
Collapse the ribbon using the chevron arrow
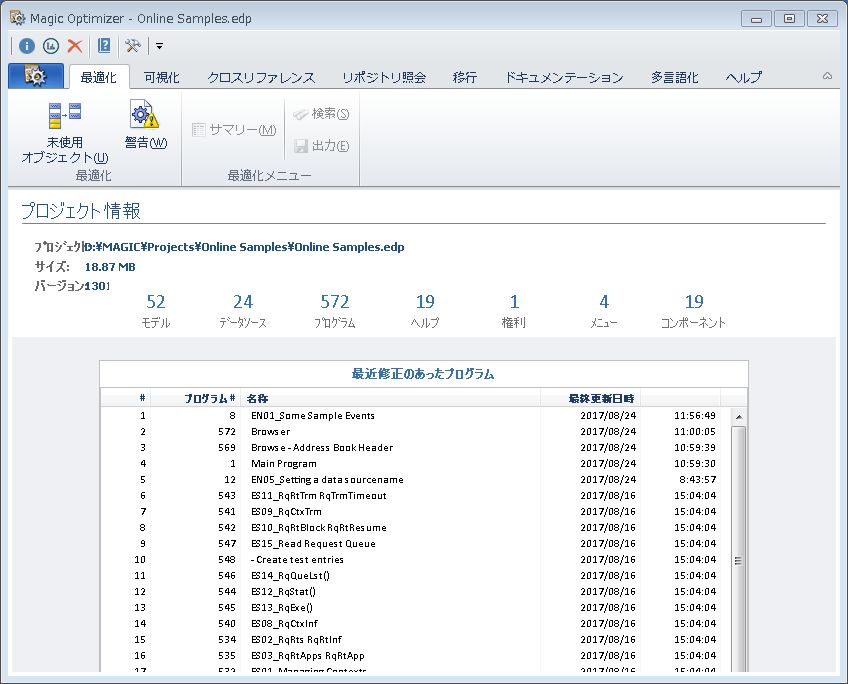(x=827, y=77)
